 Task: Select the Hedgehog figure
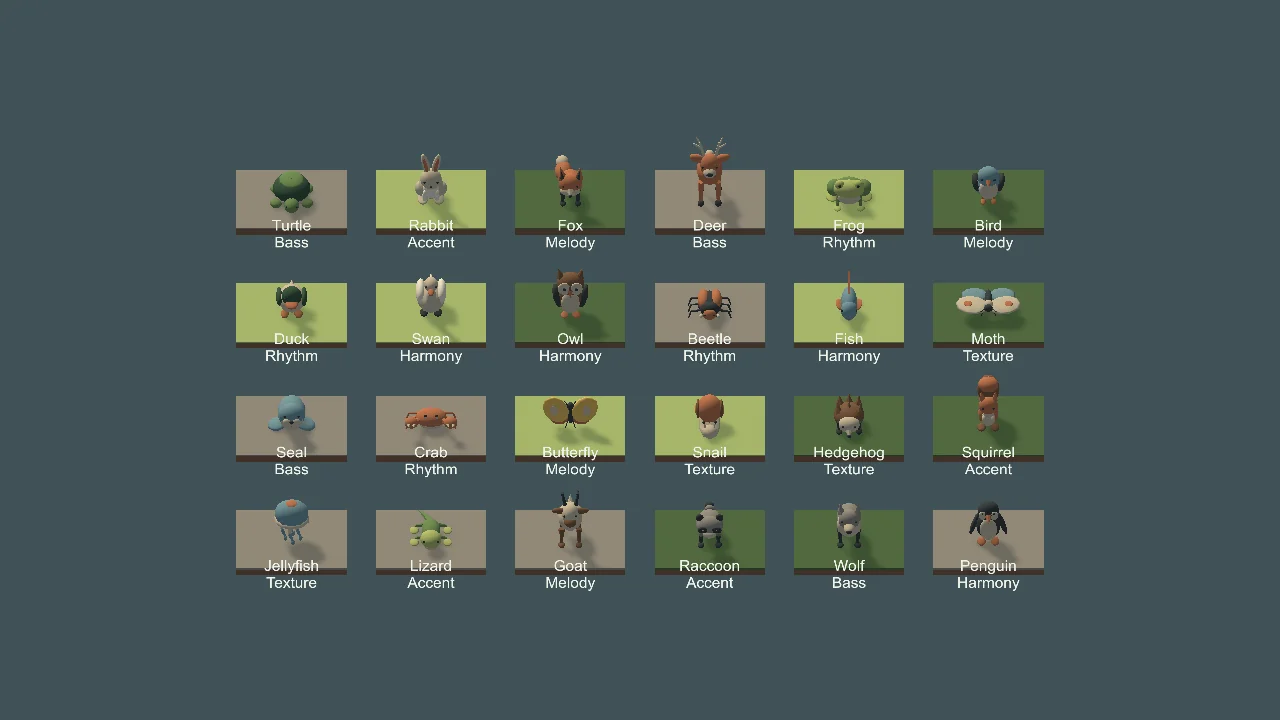point(849,416)
